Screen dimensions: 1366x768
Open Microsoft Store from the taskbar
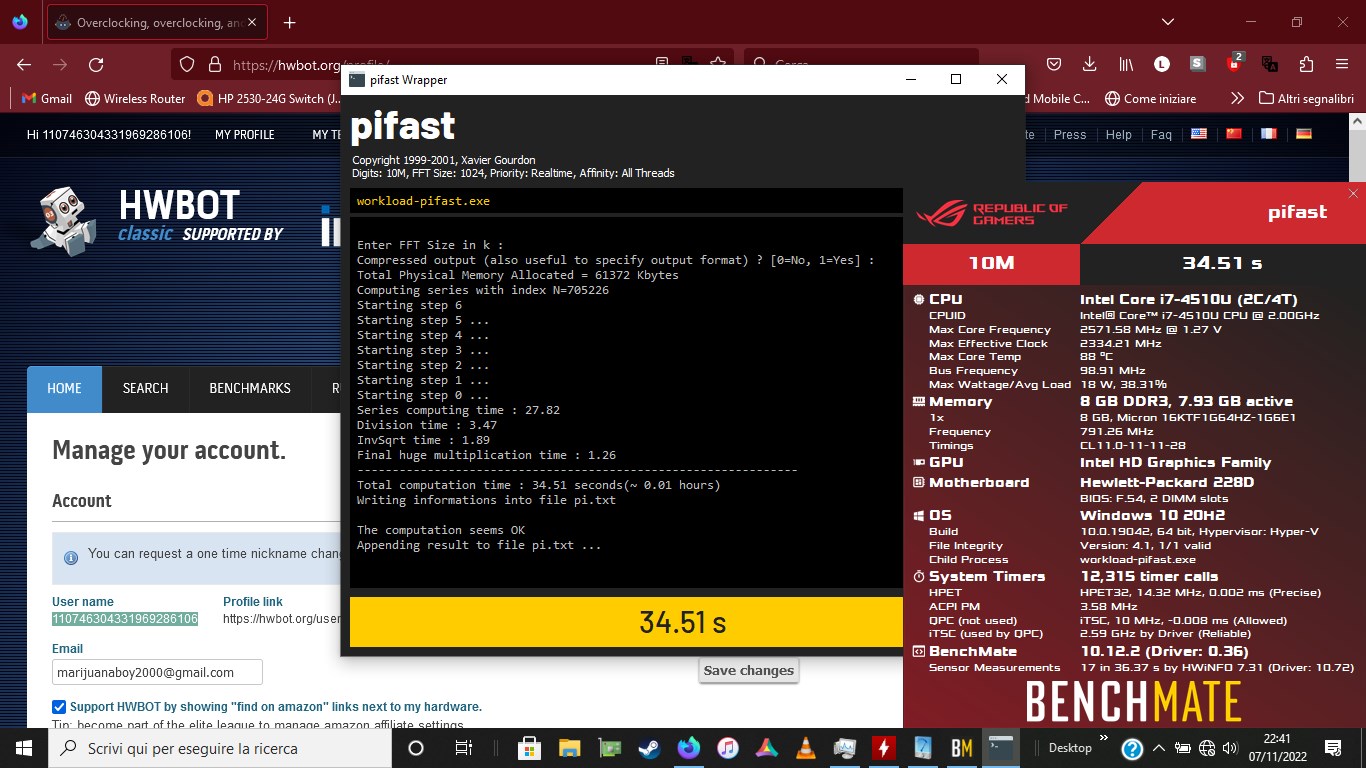coord(530,748)
